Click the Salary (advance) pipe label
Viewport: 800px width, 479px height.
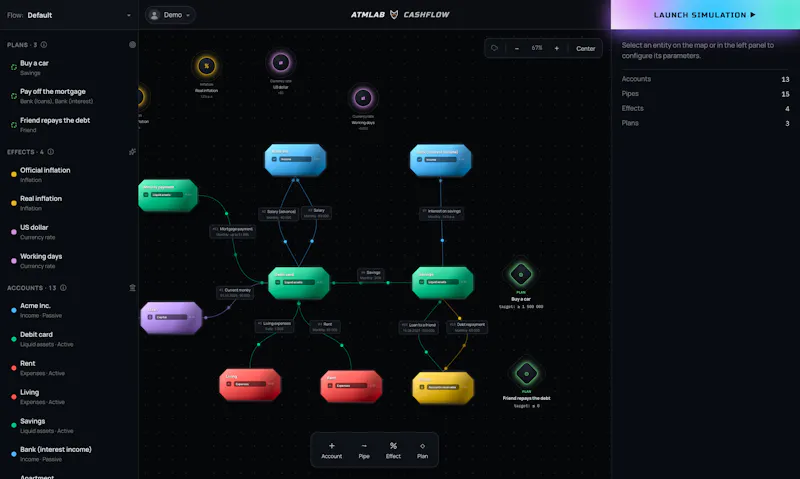pyautogui.click(x=279, y=214)
